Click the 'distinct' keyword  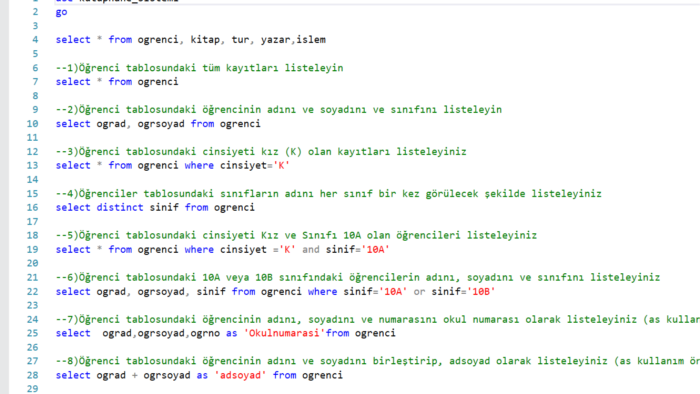pos(120,207)
